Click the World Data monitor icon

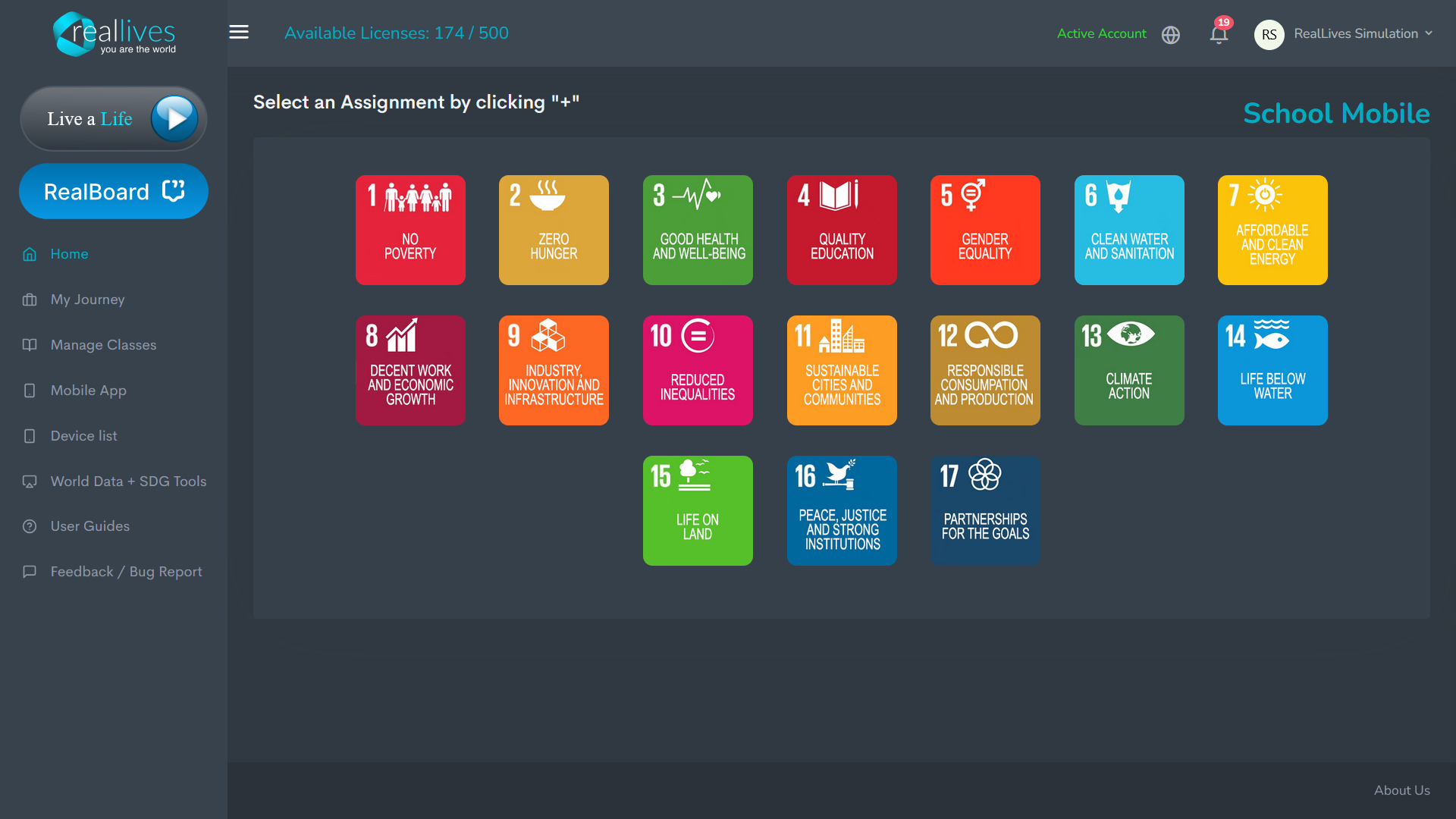click(30, 482)
